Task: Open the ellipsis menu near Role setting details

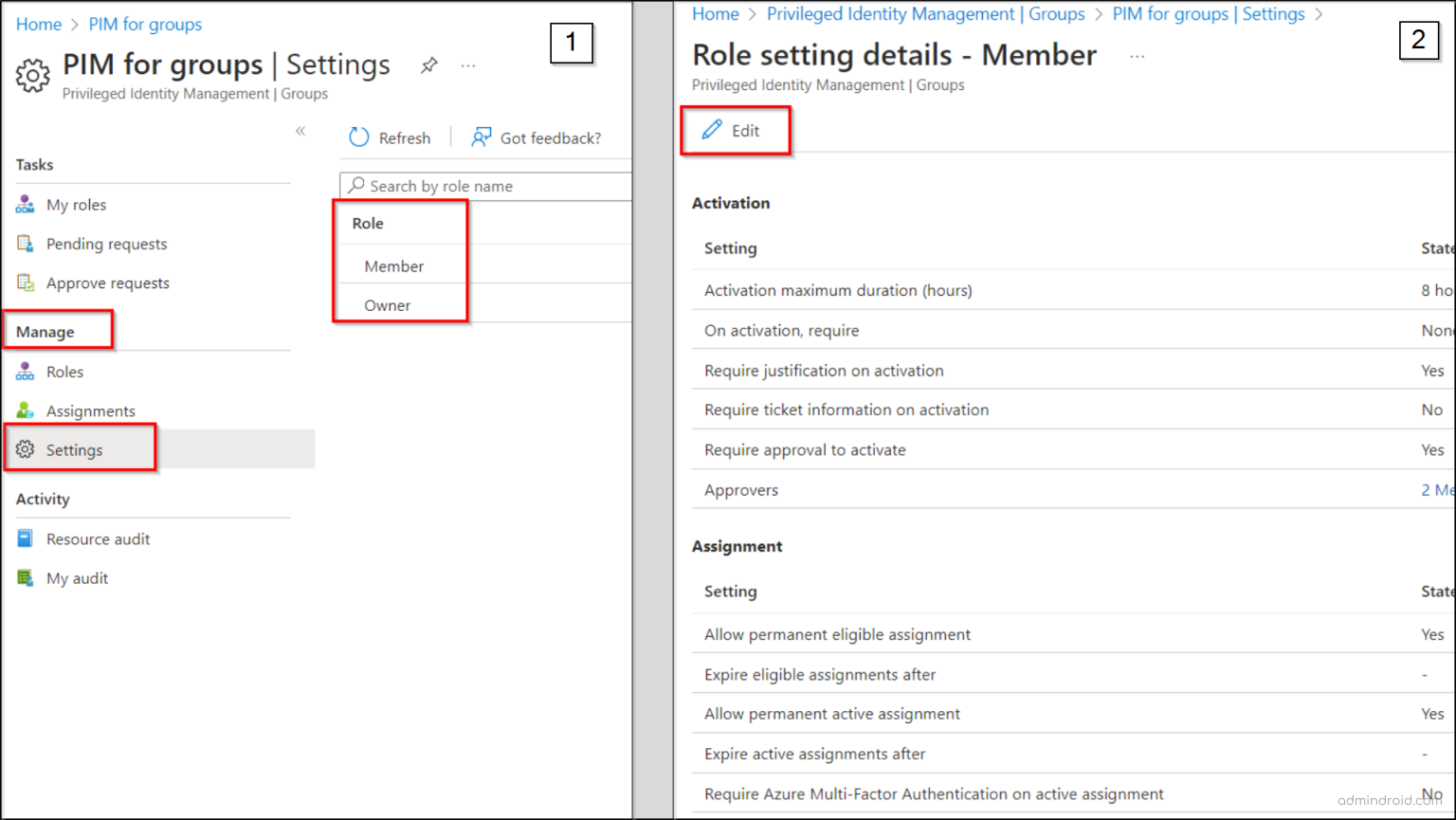Action: coord(1137,57)
